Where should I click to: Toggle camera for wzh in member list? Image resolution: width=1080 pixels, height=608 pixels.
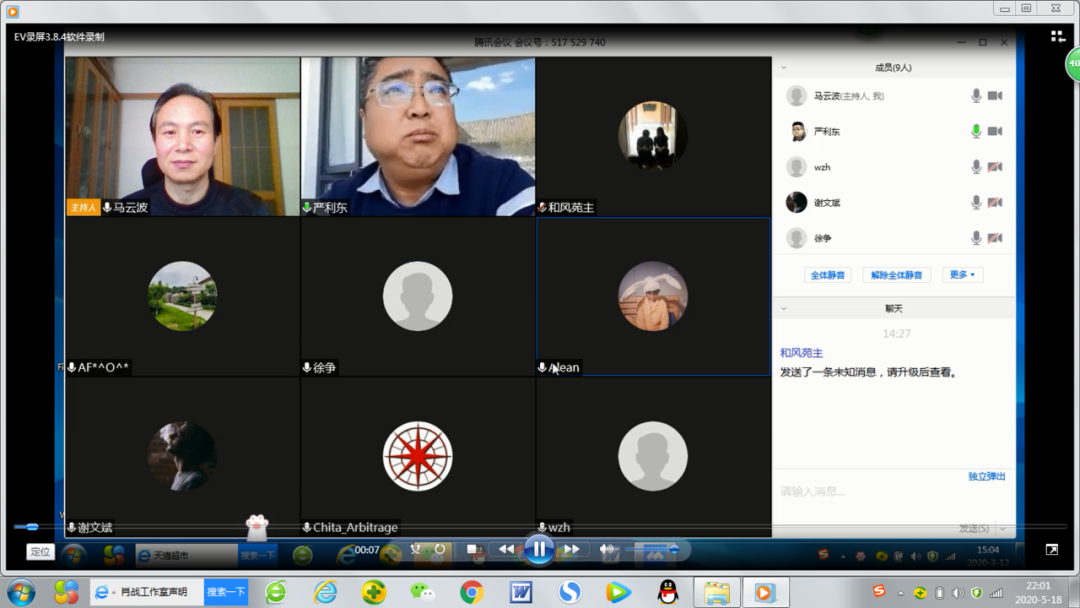[995, 167]
